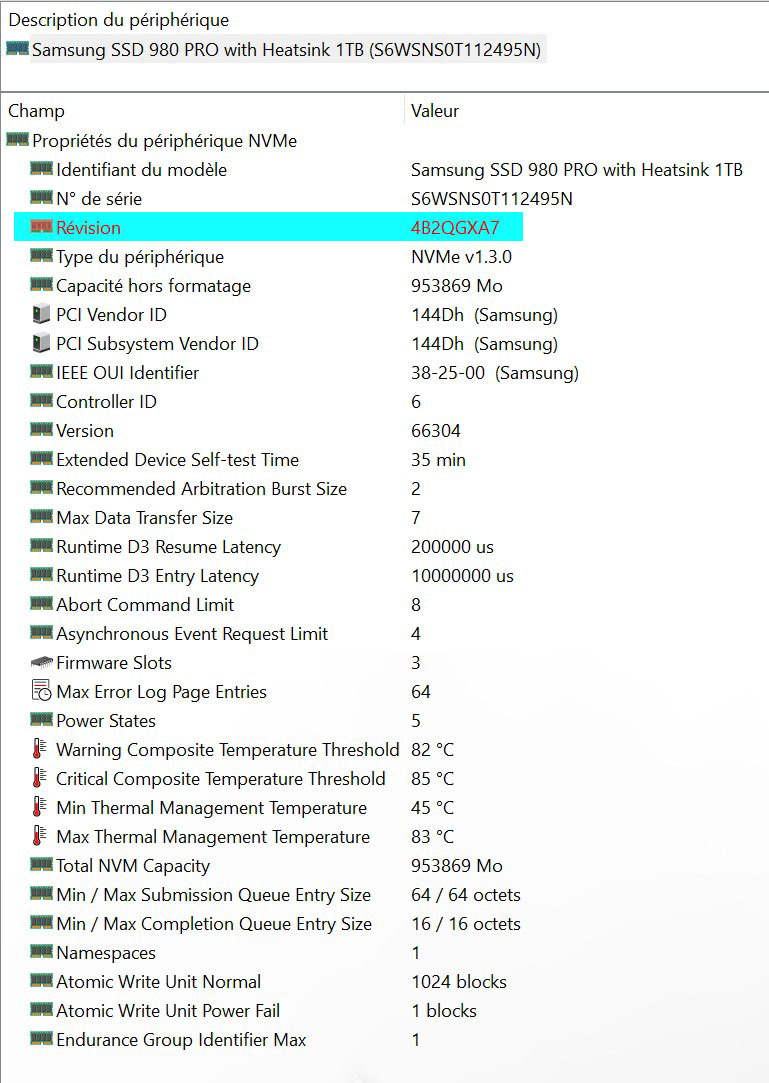Click the Atomic Write Unit Power Fail icon

pyautogui.click(x=41, y=1010)
